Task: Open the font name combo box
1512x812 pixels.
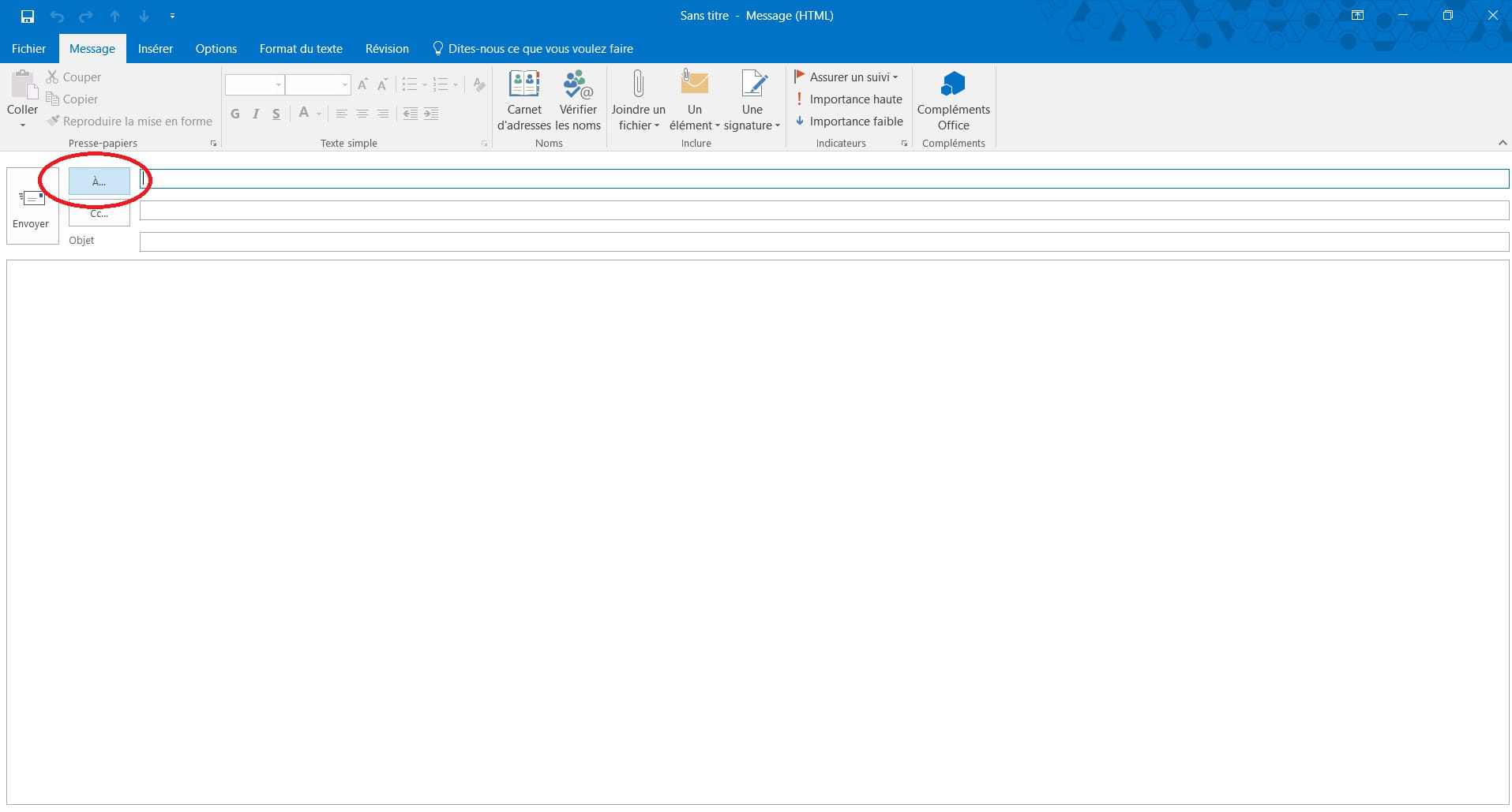Action: [253, 84]
